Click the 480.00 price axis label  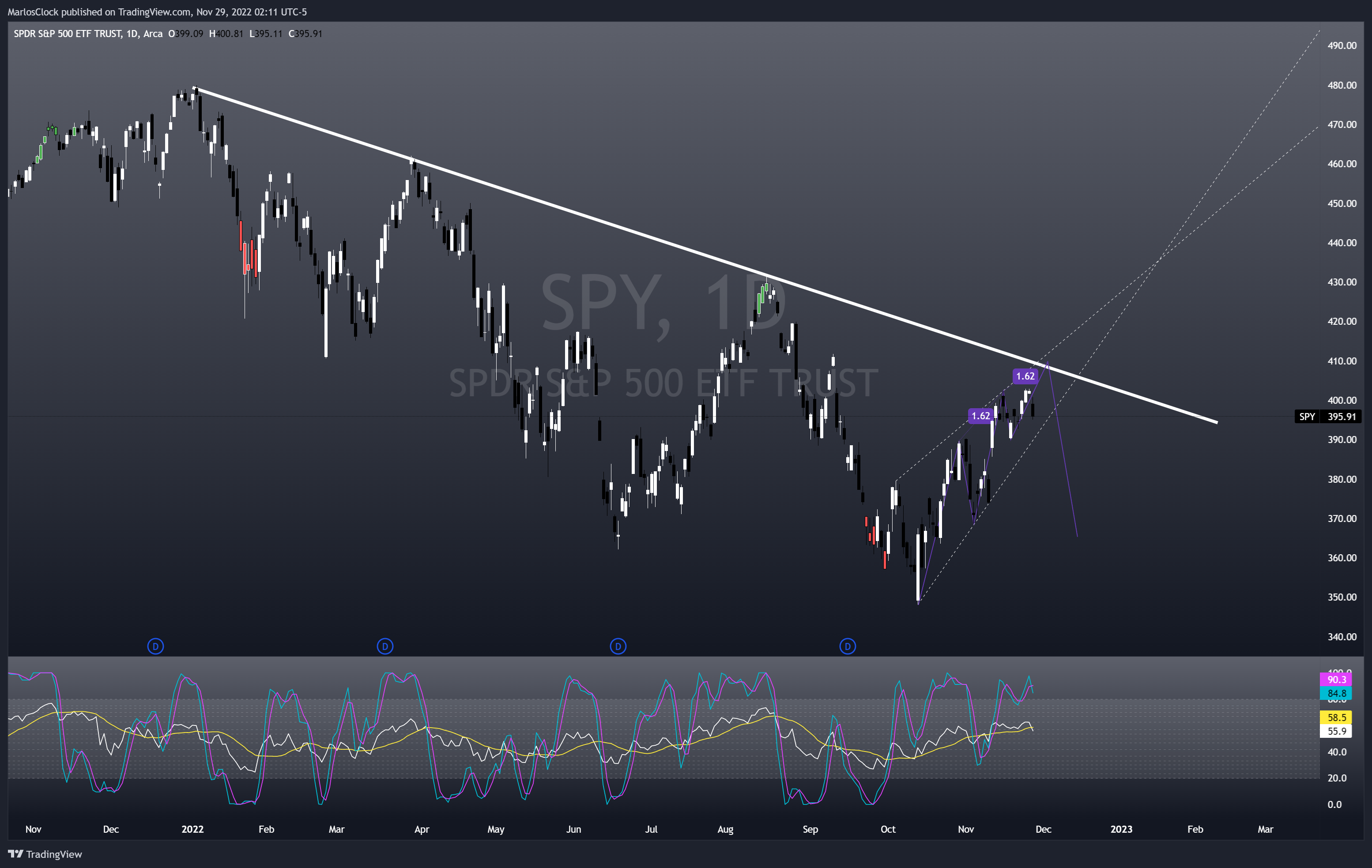pyautogui.click(x=1342, y=85)
